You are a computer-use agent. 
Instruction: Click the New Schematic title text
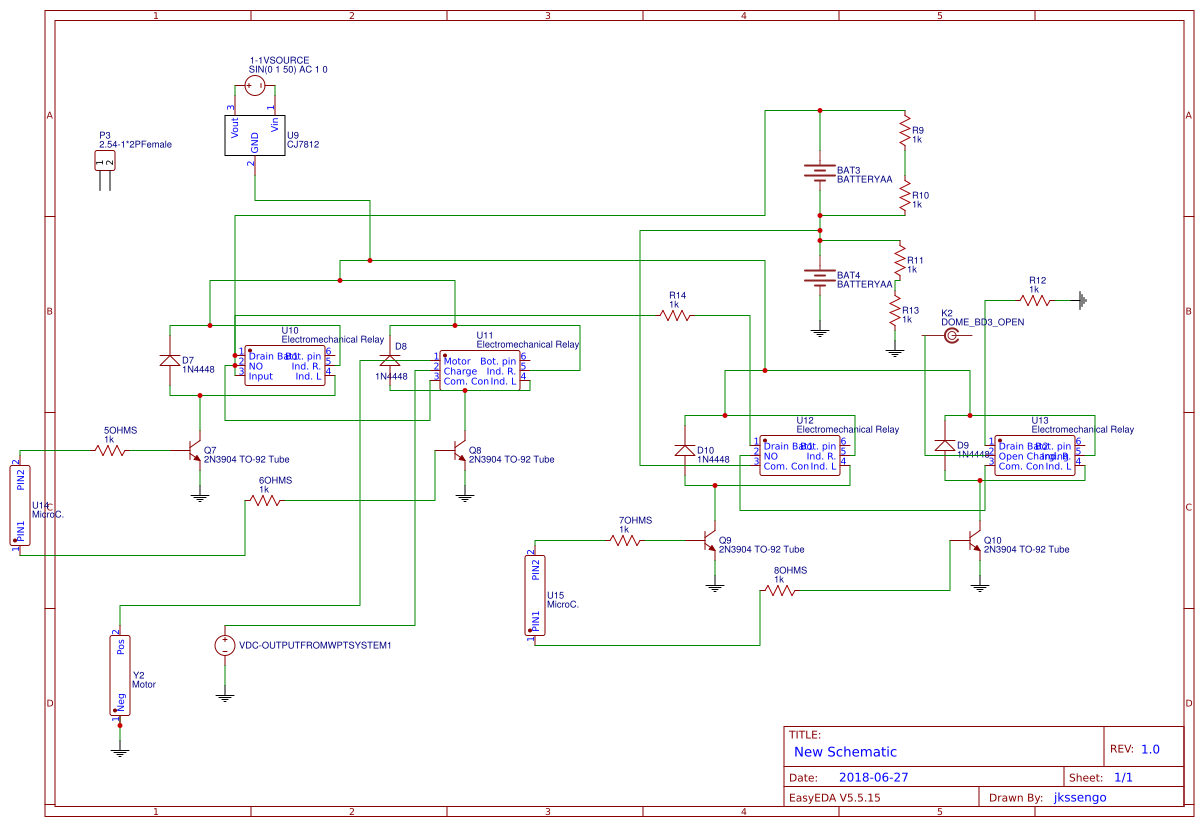[x=845, y=752]
